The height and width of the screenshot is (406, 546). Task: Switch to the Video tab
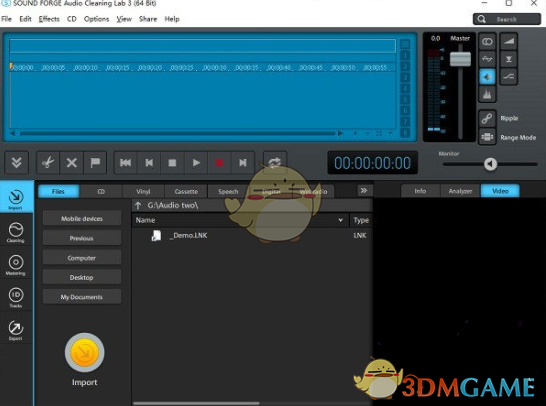[x=500, y=191]
